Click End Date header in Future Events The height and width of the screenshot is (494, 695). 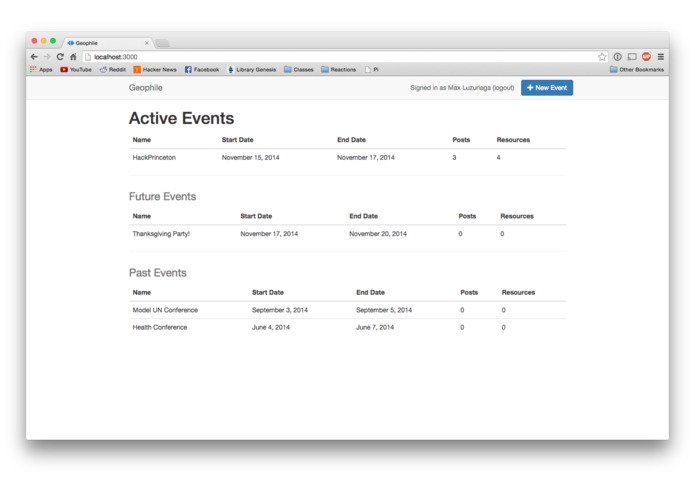[363, 216]
